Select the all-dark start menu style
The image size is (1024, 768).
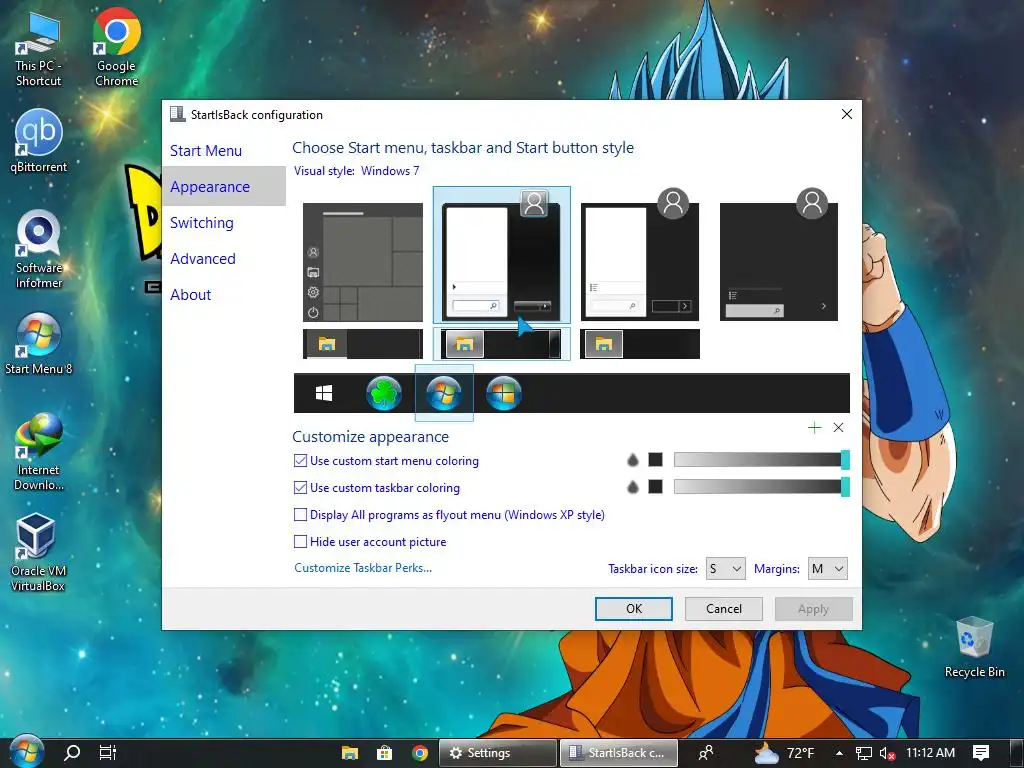[778, 255]
